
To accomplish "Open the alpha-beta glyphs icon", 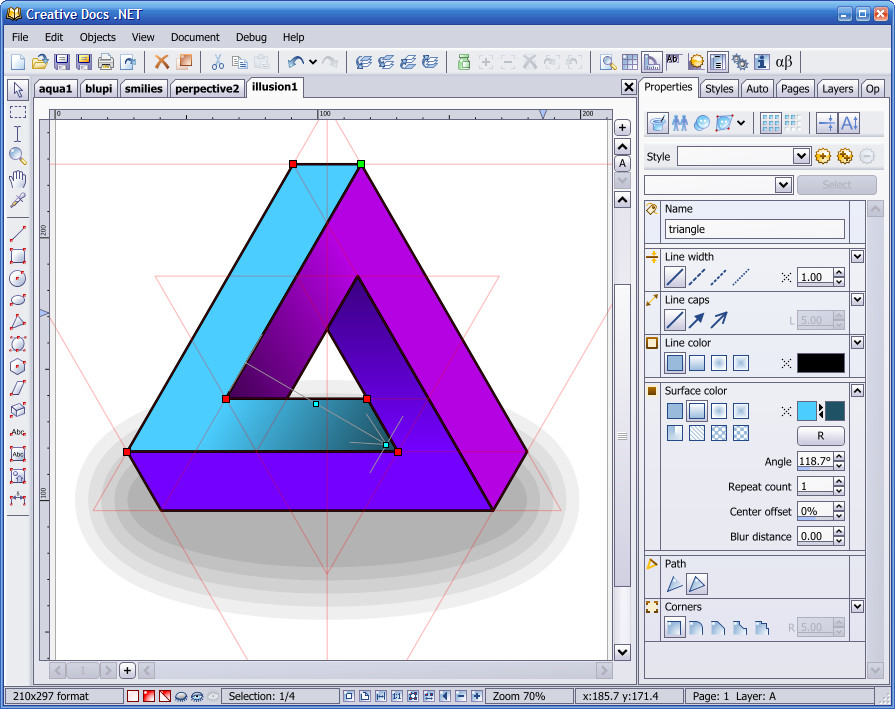I will click(x=784, y=62).
